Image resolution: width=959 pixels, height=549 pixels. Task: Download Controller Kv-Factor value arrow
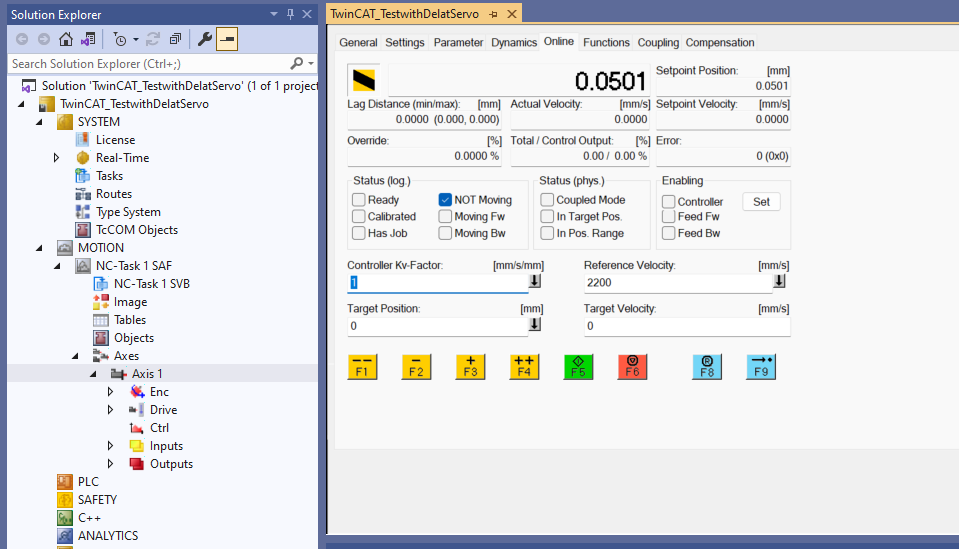click(x=535, y=281)
